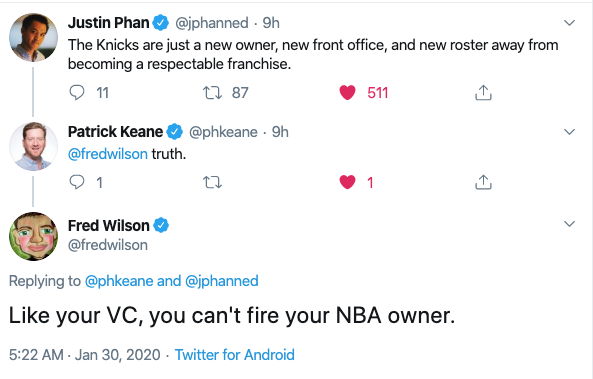Open the chevron menu on Justin Phan's tweet
This screenshot has width=593, height=379.
(569, 23)
